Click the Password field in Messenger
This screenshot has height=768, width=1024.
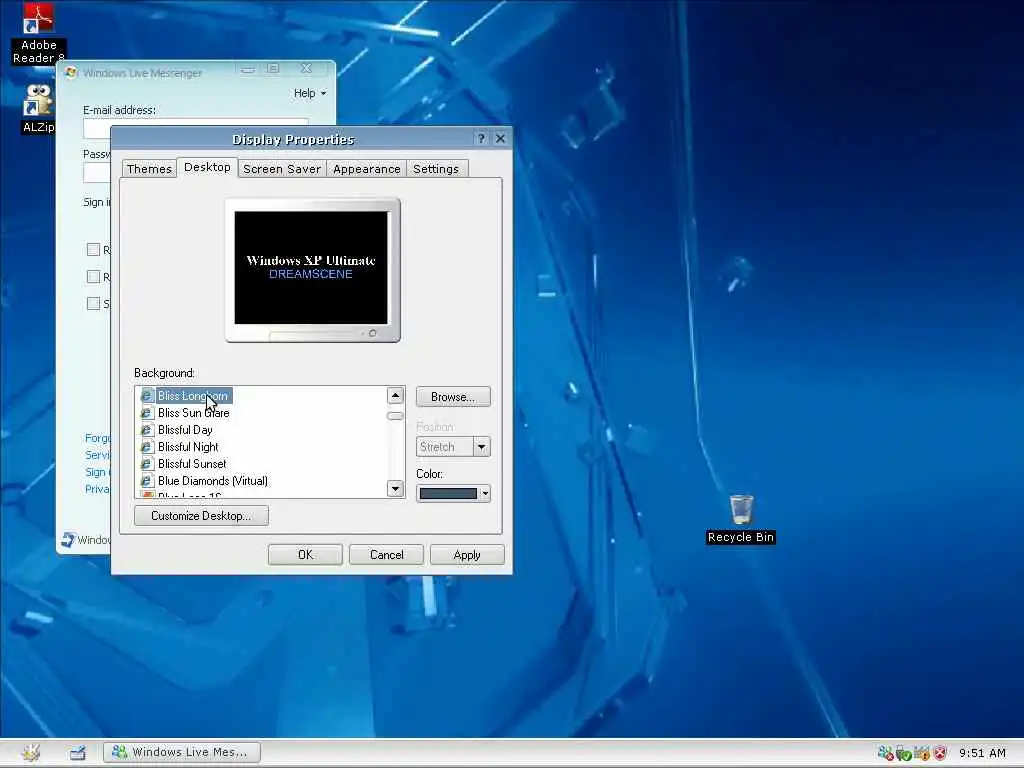(x=97, y=172)
